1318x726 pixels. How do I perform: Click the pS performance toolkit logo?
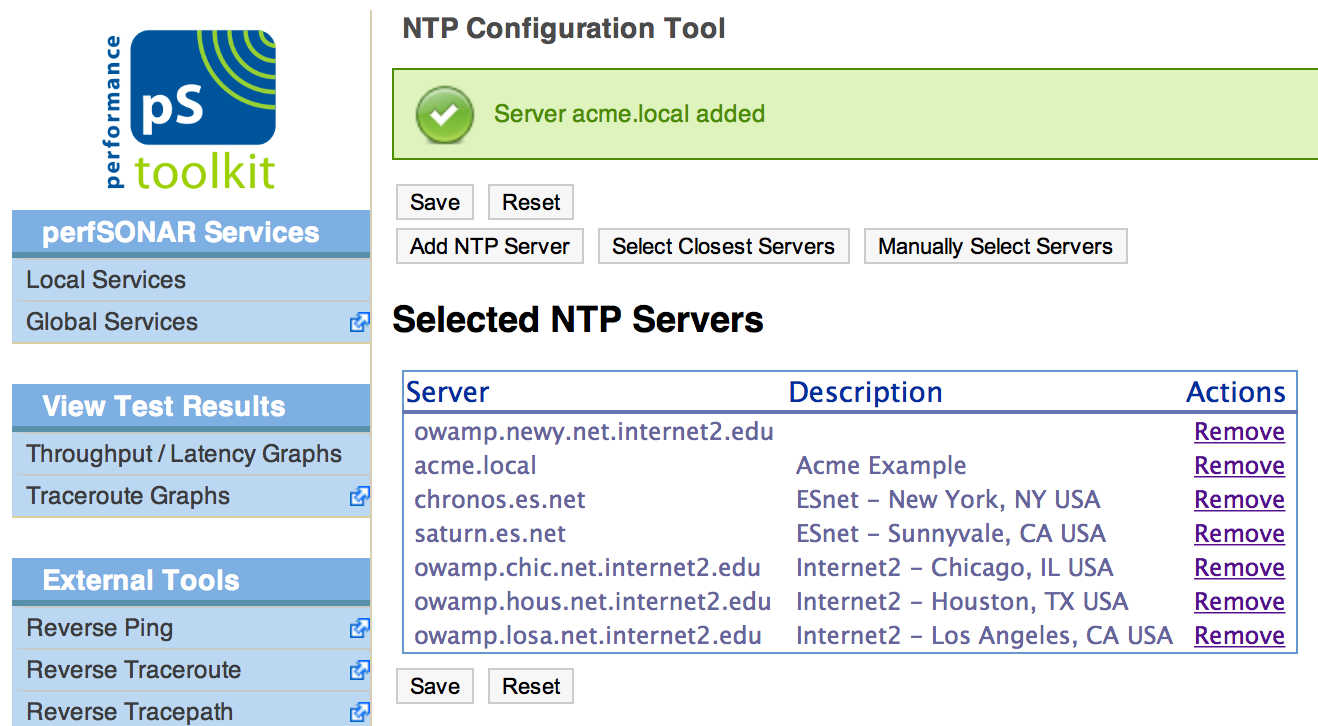(x=190, y=110)
